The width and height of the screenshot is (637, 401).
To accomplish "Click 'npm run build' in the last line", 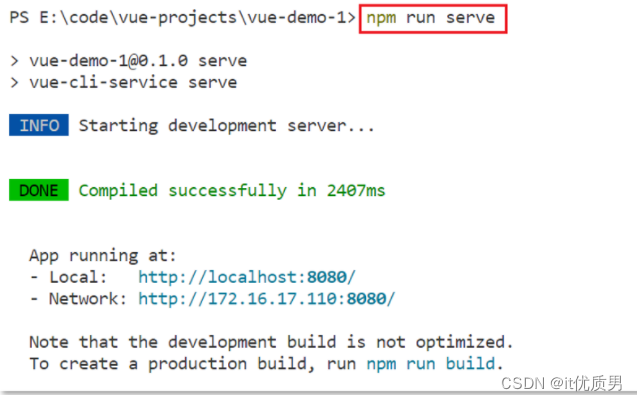I will click(431, 364).
